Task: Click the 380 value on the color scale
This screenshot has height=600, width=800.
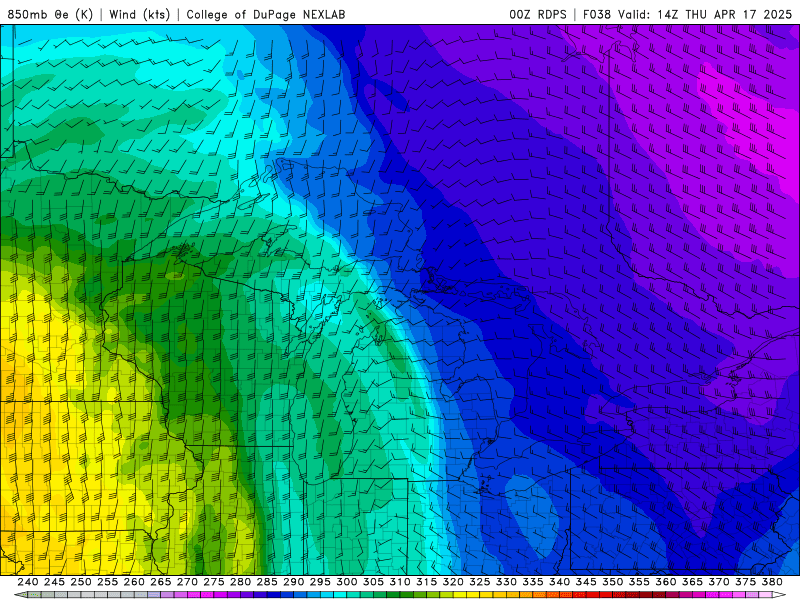Action: tap(772, 582)
